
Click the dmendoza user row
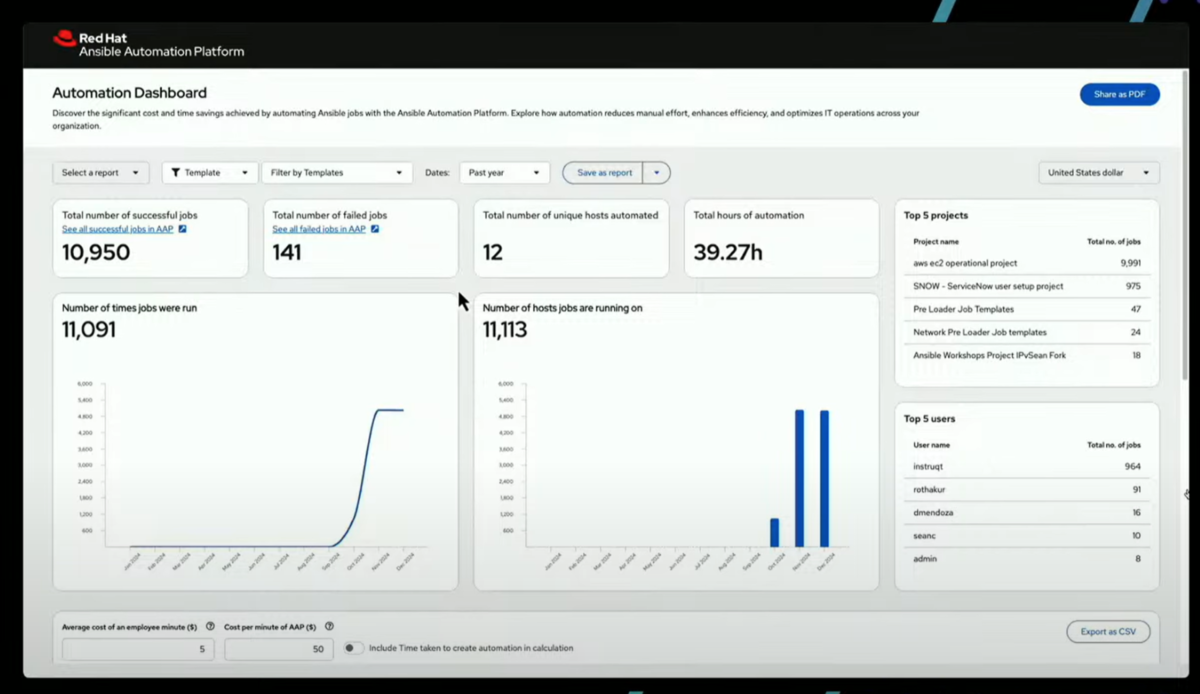point(1027,512)
